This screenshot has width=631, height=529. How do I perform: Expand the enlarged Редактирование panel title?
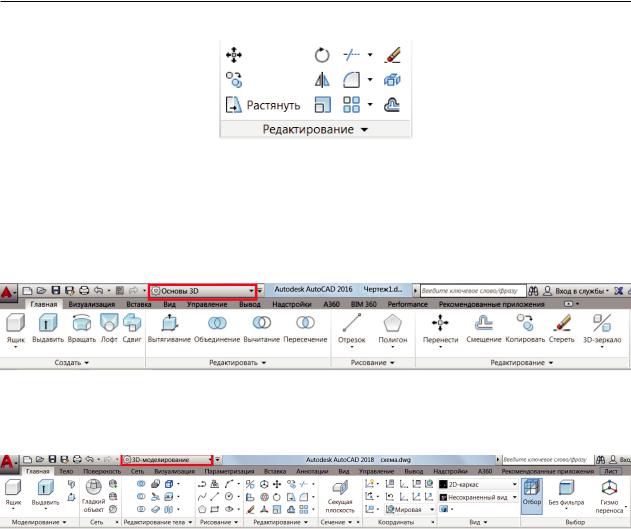click(316, 130)
